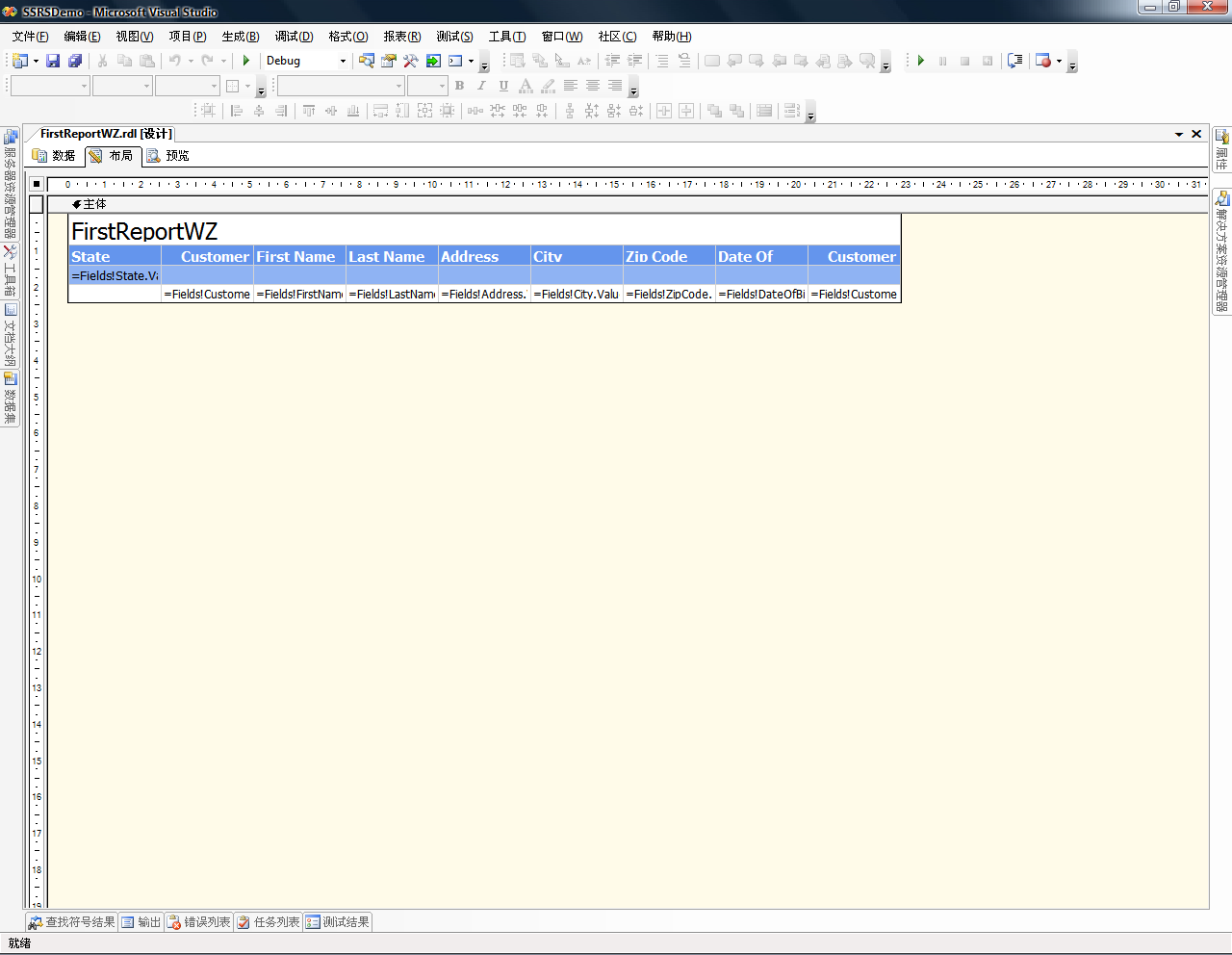Open the 文件(F) menu
The image size is (1232, 955).
pyautogui.click(x=30, y=37)
